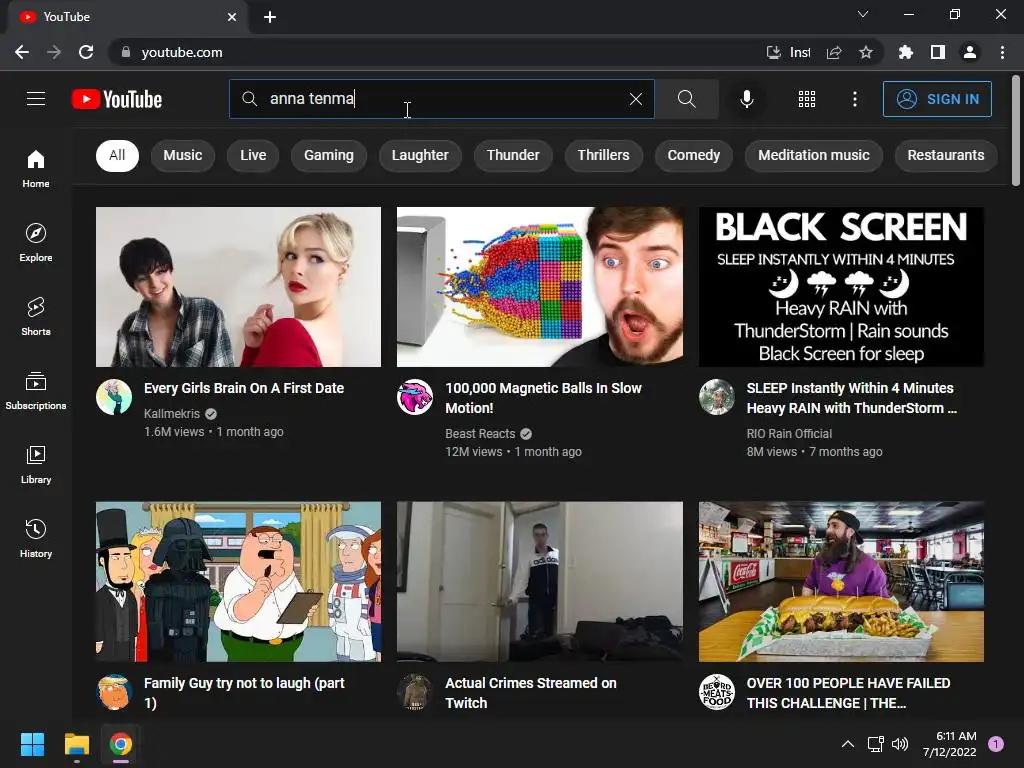Open Actual Crimes Streamed thumbnail
This screenshot has width=1024, height=768.
tap(540, 582)
